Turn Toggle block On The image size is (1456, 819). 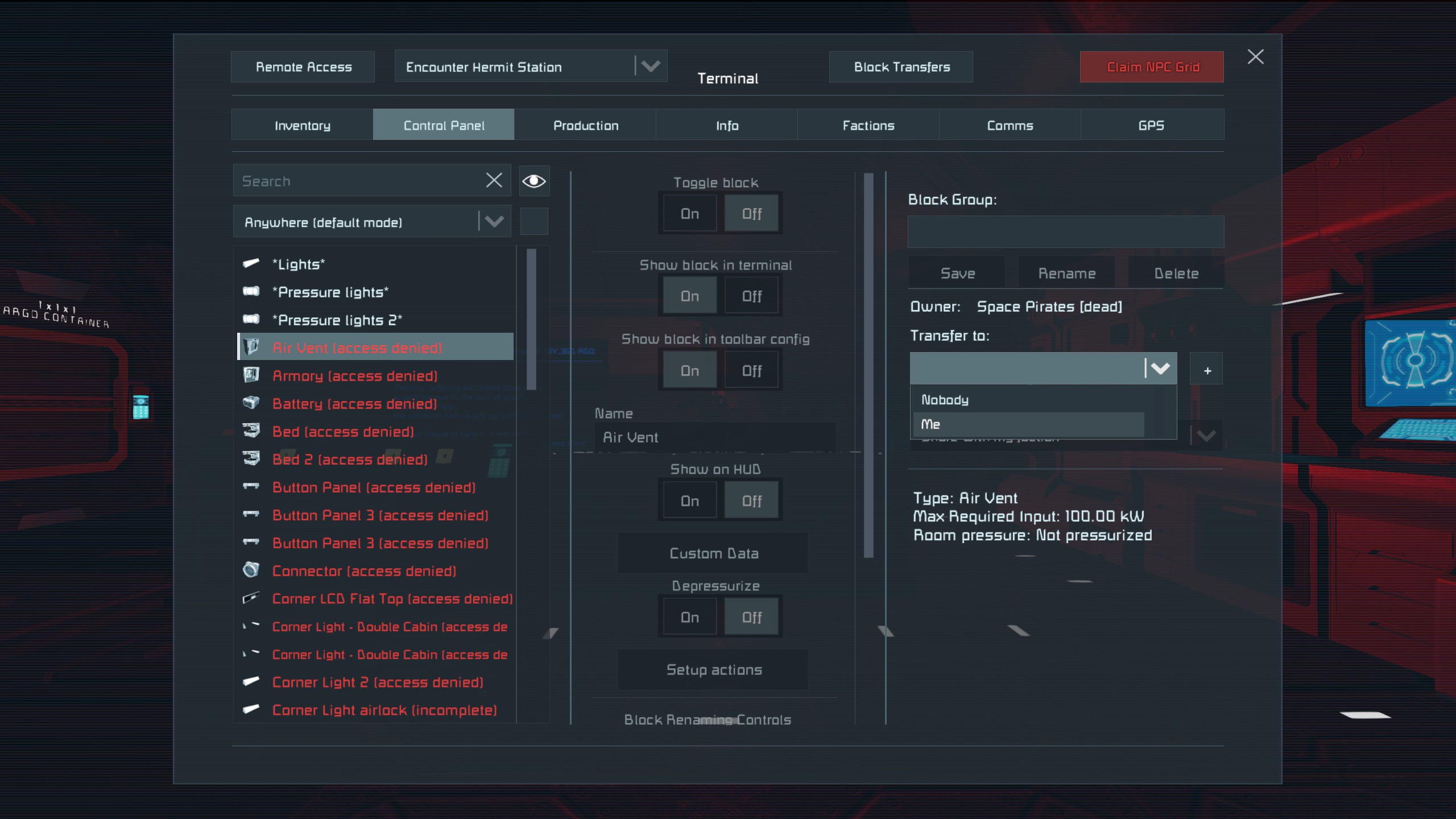point(690,213)
